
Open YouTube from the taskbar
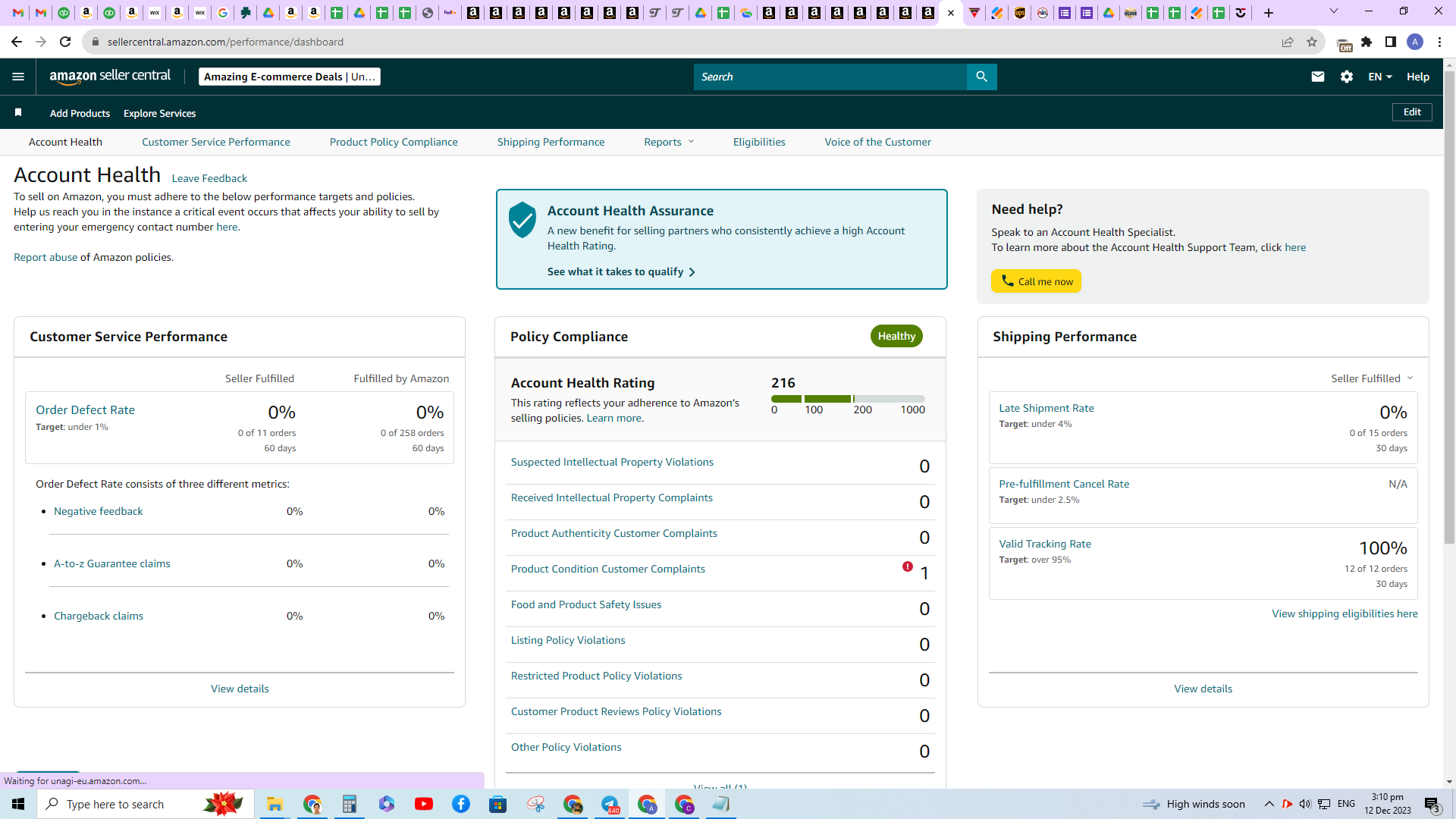(424, 804)
